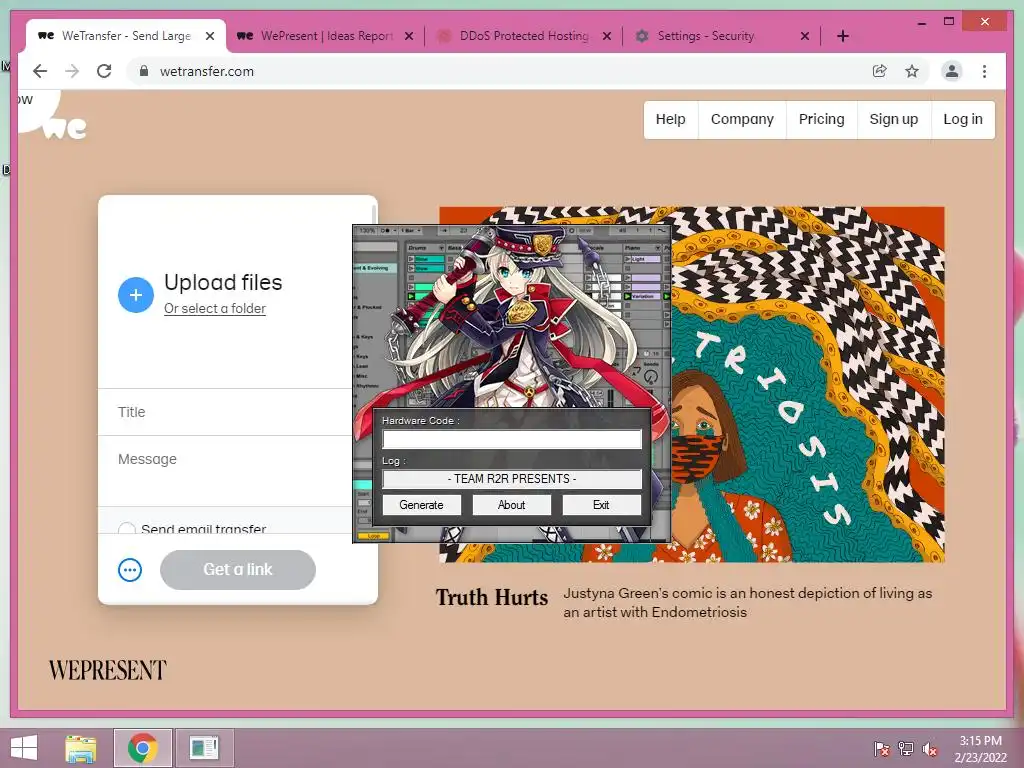
Task: Click the Get a link button
Action: [238, 569]
